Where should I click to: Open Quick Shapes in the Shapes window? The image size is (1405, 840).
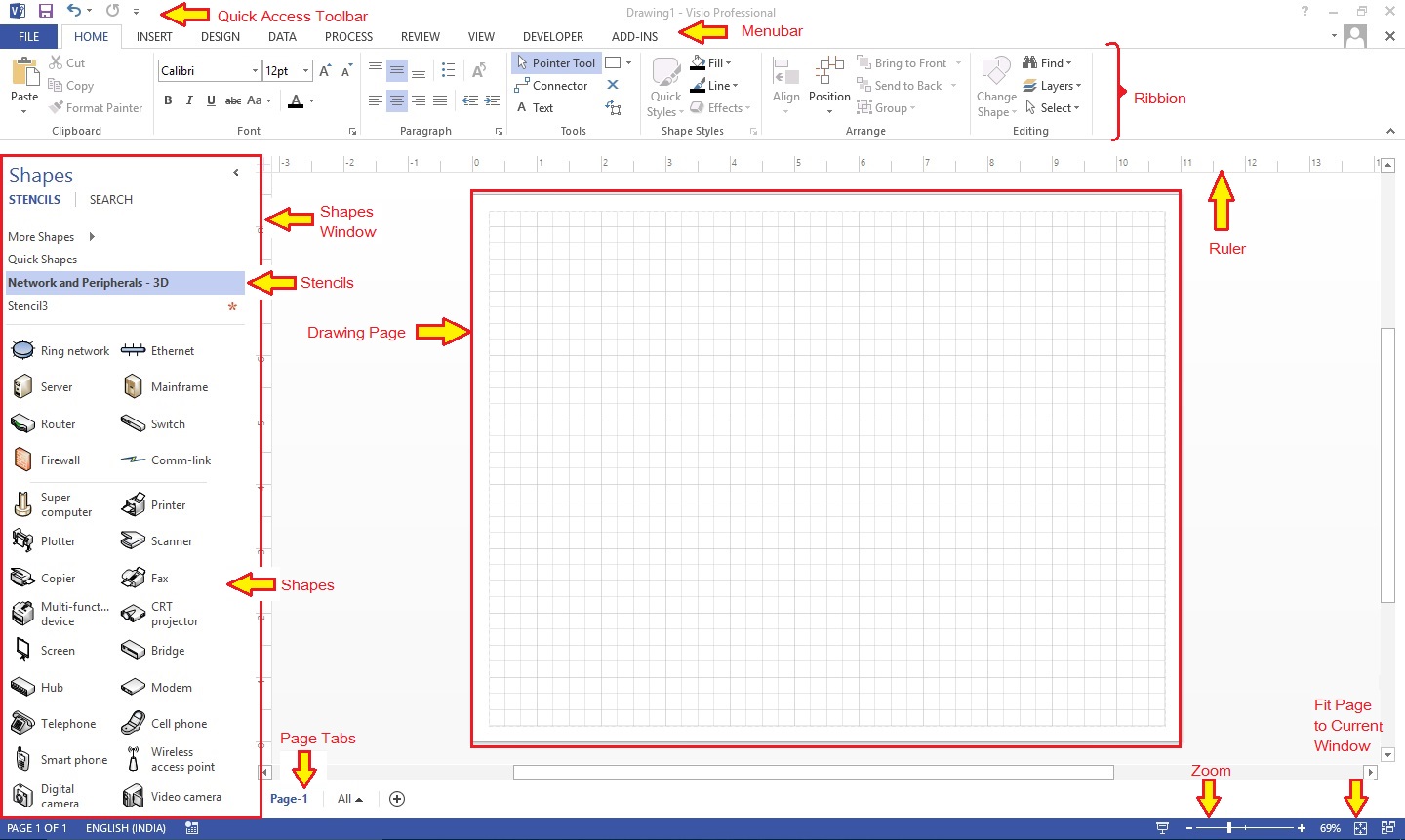click(43, 259)
